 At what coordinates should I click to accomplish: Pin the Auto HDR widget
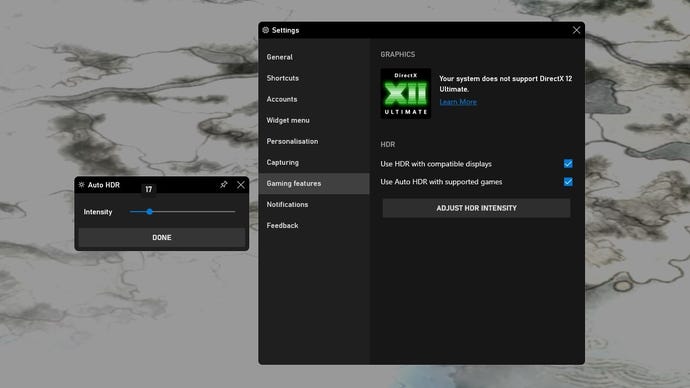click(x=224, y=185)
